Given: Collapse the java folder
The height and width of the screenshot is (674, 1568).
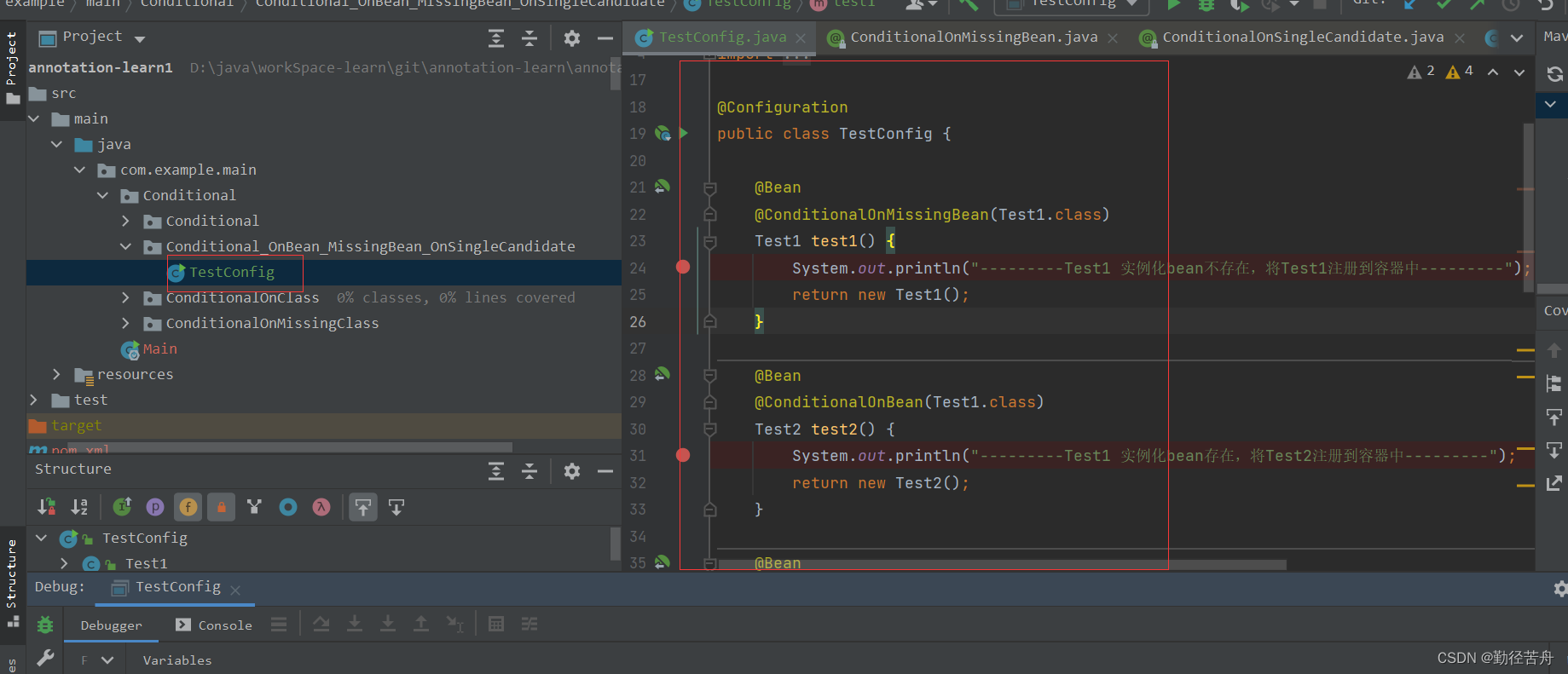Looking at the screenshot, I should (57, 144).
